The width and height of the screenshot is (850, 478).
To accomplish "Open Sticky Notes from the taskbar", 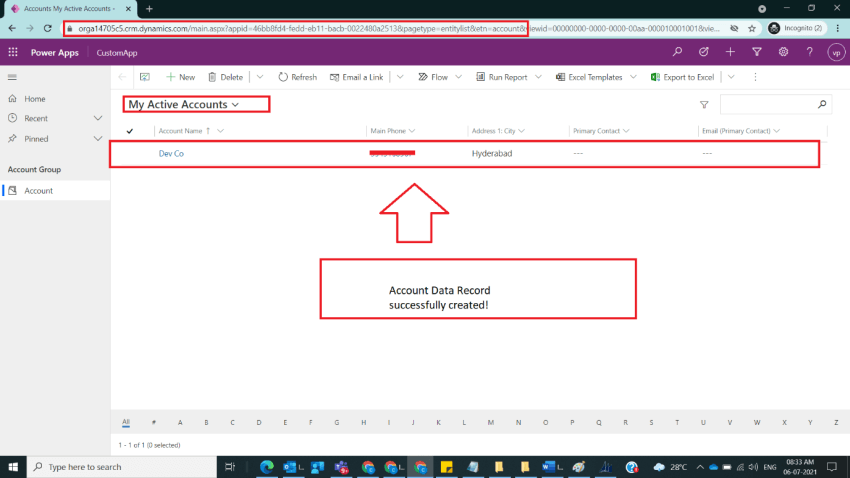I will coord(447,467).
